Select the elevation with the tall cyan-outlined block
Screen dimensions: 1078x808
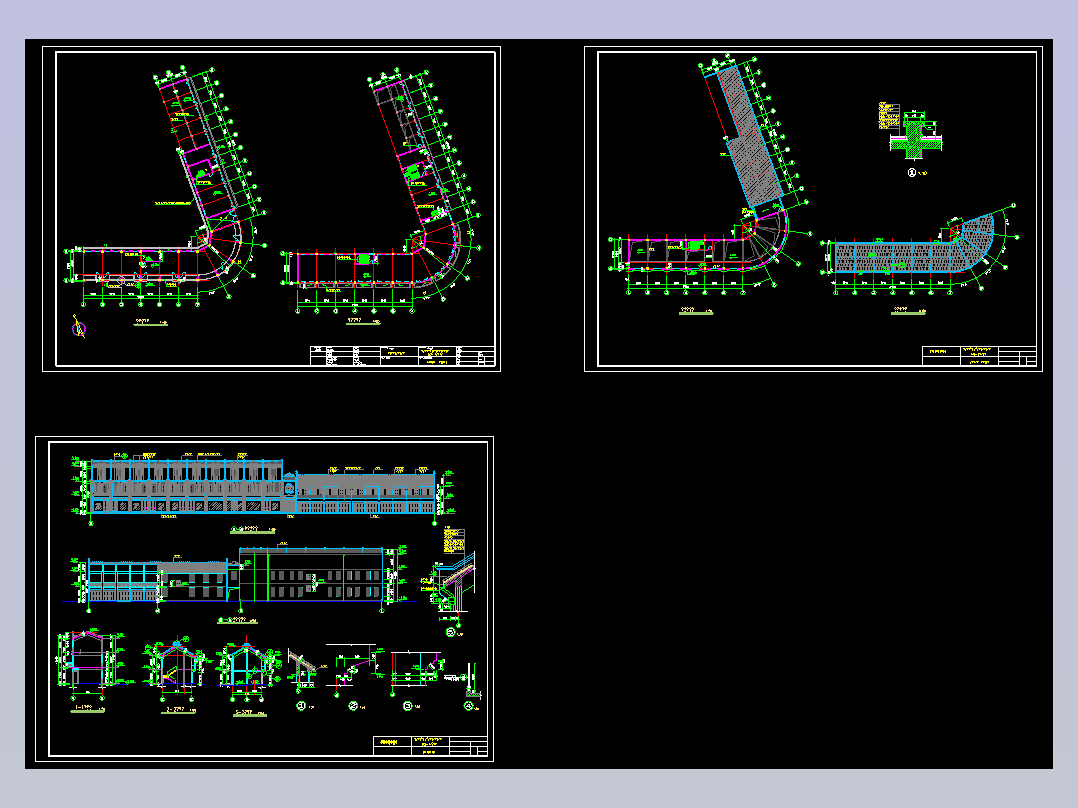[x=240, y=578]
